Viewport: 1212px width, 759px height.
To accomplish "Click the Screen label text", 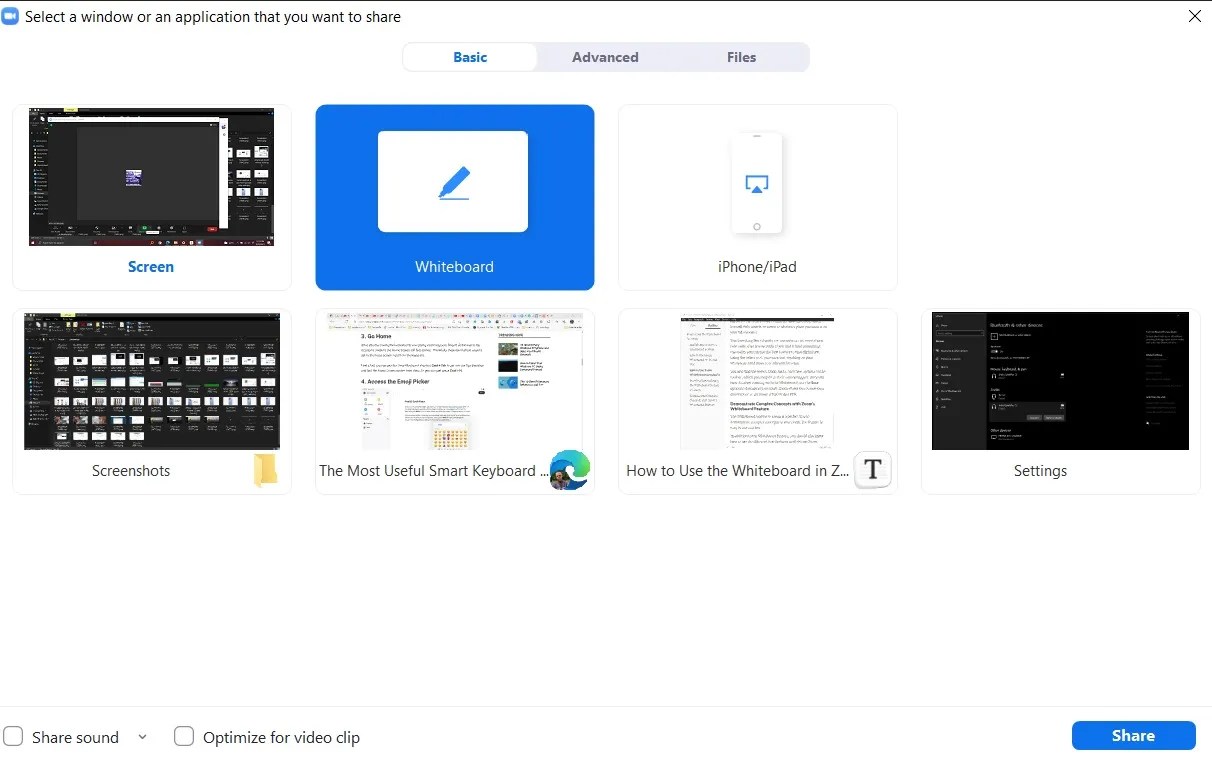I will click(x=151, y=267).
